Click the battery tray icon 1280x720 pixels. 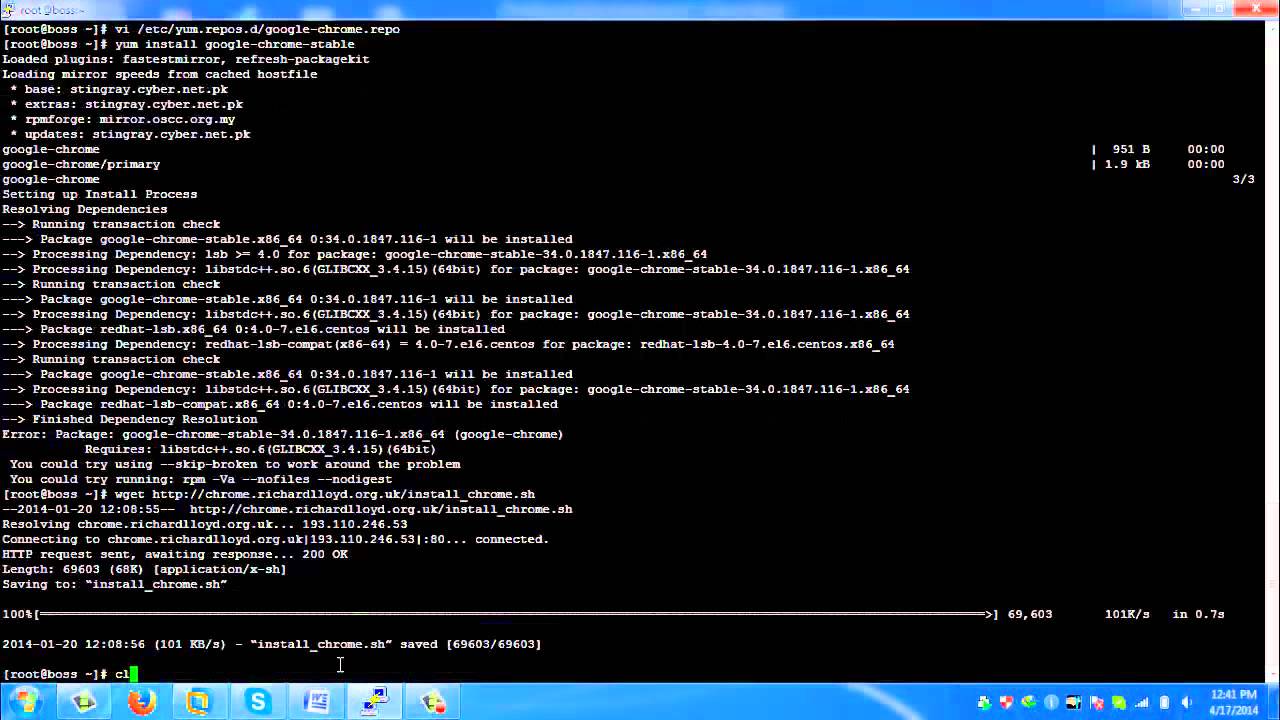(1164, 702)
